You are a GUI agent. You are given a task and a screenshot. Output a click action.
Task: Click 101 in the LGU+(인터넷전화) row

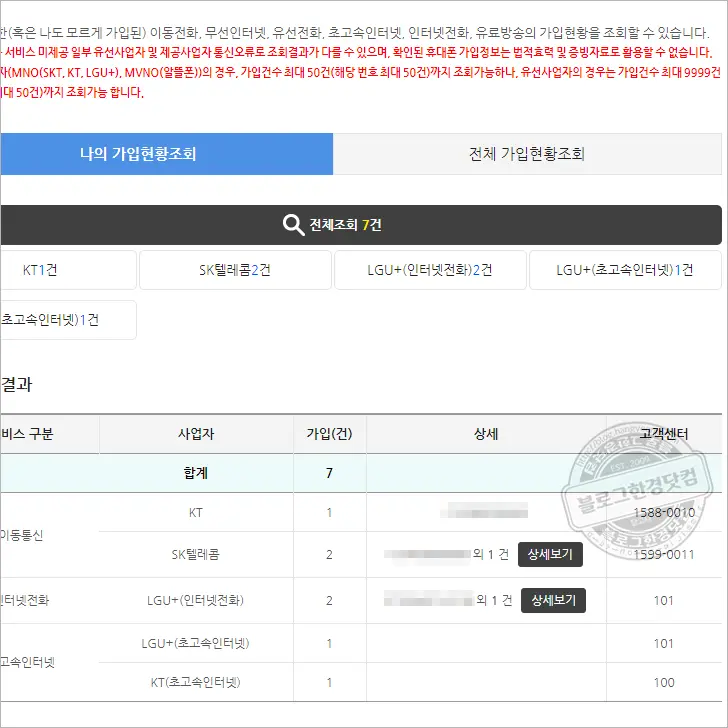pos(663,600)
